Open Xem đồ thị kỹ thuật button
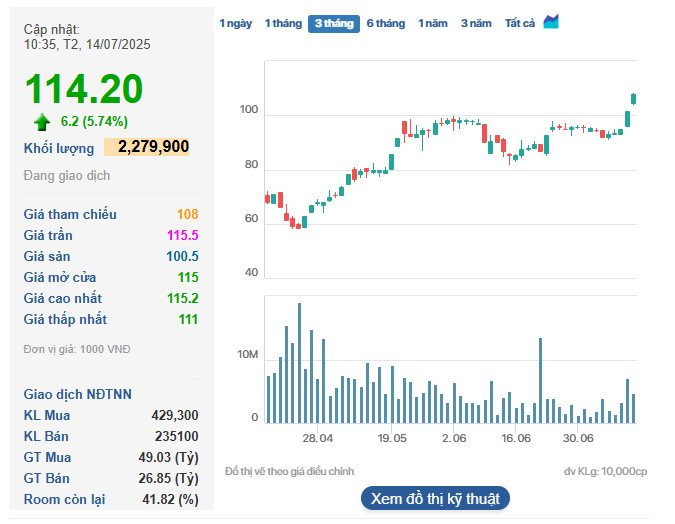Image resolution: width=675 pixels, height=524 pixels. [x=435, y=498]
